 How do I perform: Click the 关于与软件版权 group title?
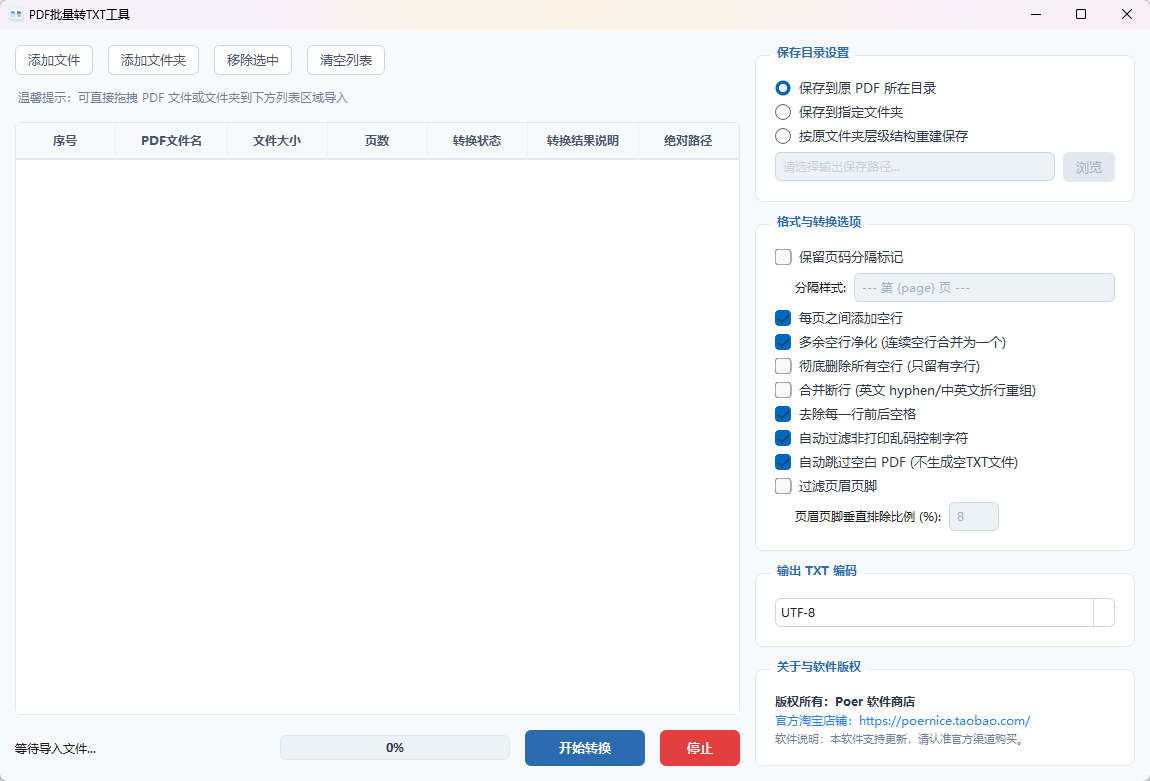(x=818, y=667)
